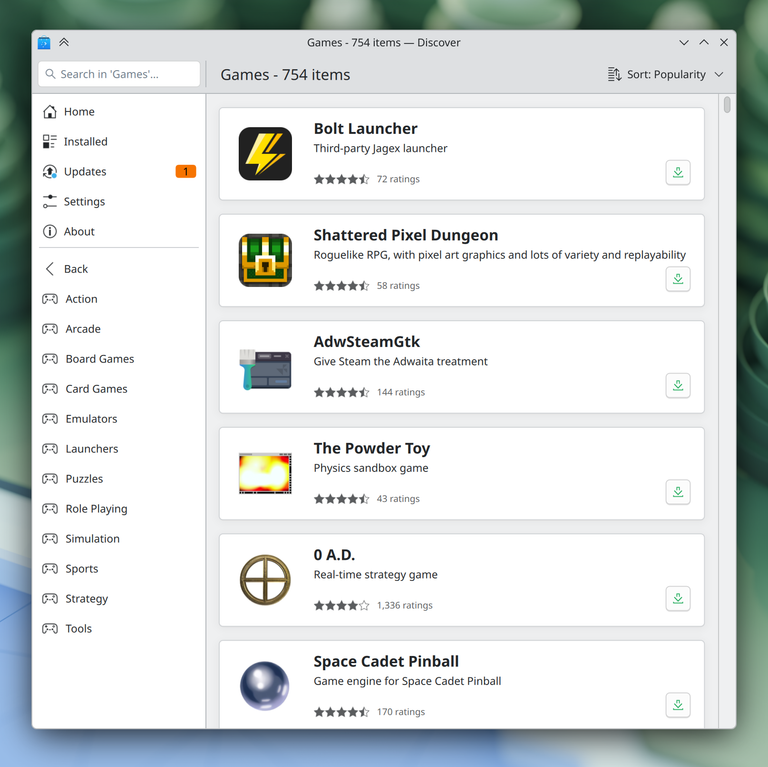Install Bolt Launcher using its download button
This screenshot has height=767, width=768.
click(x=678, y=173)
